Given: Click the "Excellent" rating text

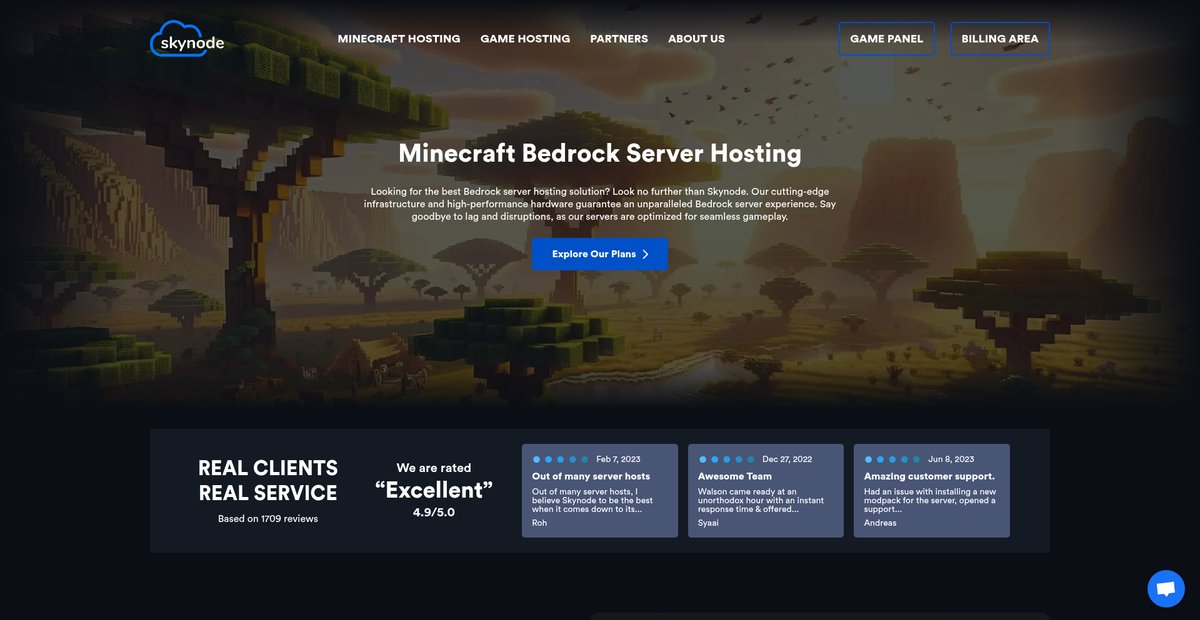Looking at the screenshot, I should point(434,490).
